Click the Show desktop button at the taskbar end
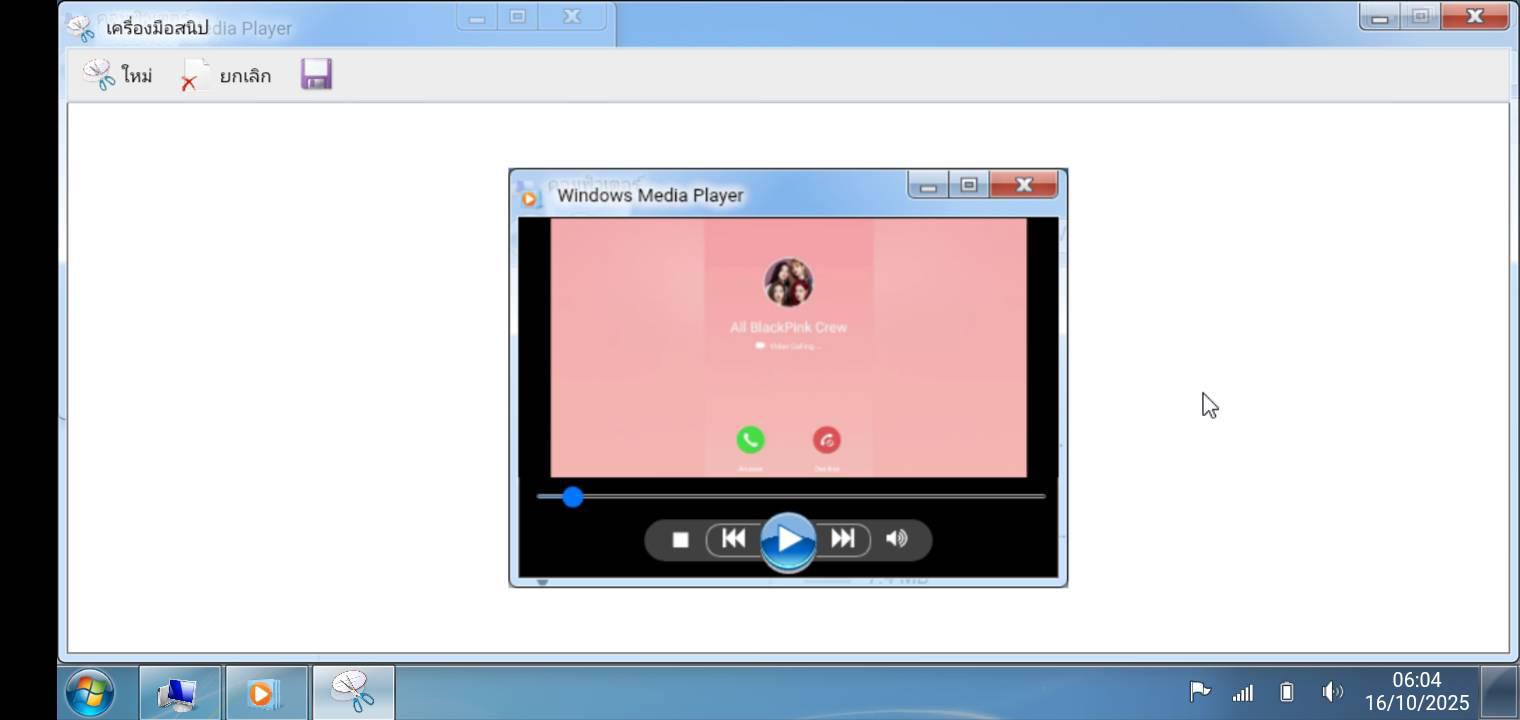Screen dimensions: 1520x720 coord(1499,692)
